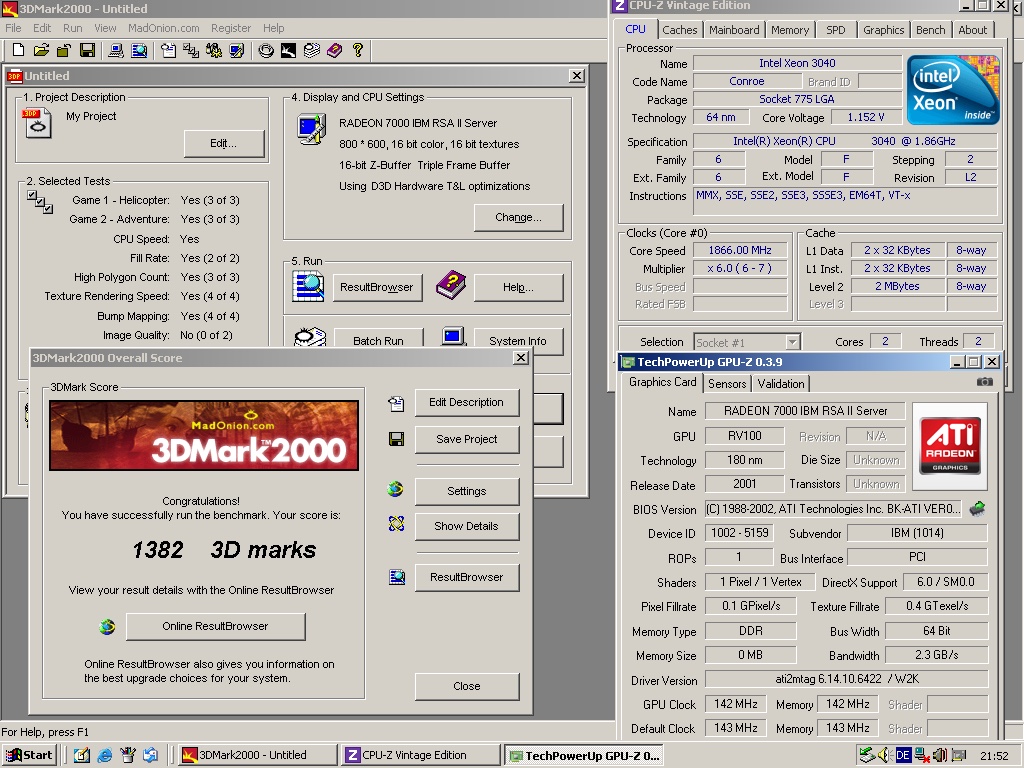
Task: Switch to the SPD tab in CPU-Z
Action: click(x=835, y=30)
